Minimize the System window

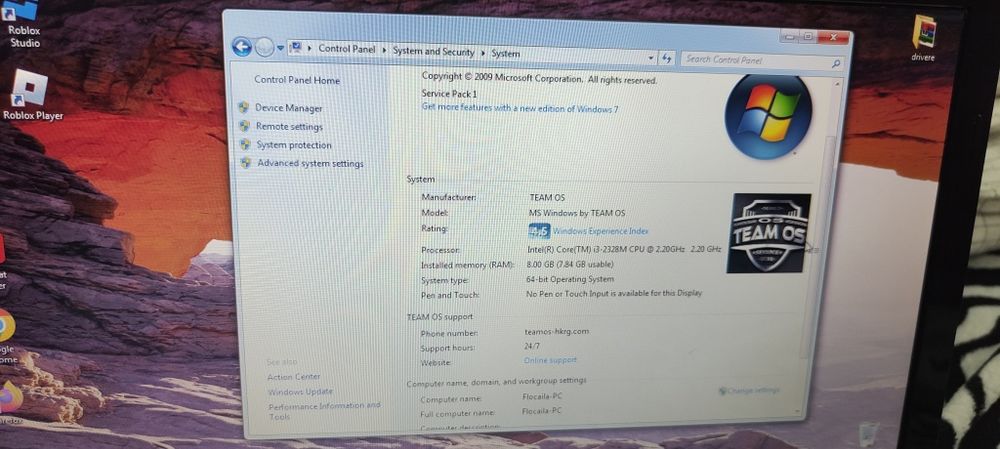click(x=790, y=37)
